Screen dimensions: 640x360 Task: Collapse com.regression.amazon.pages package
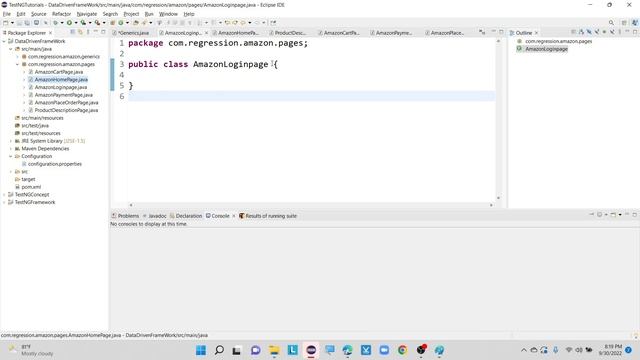(x=18, y=64)
